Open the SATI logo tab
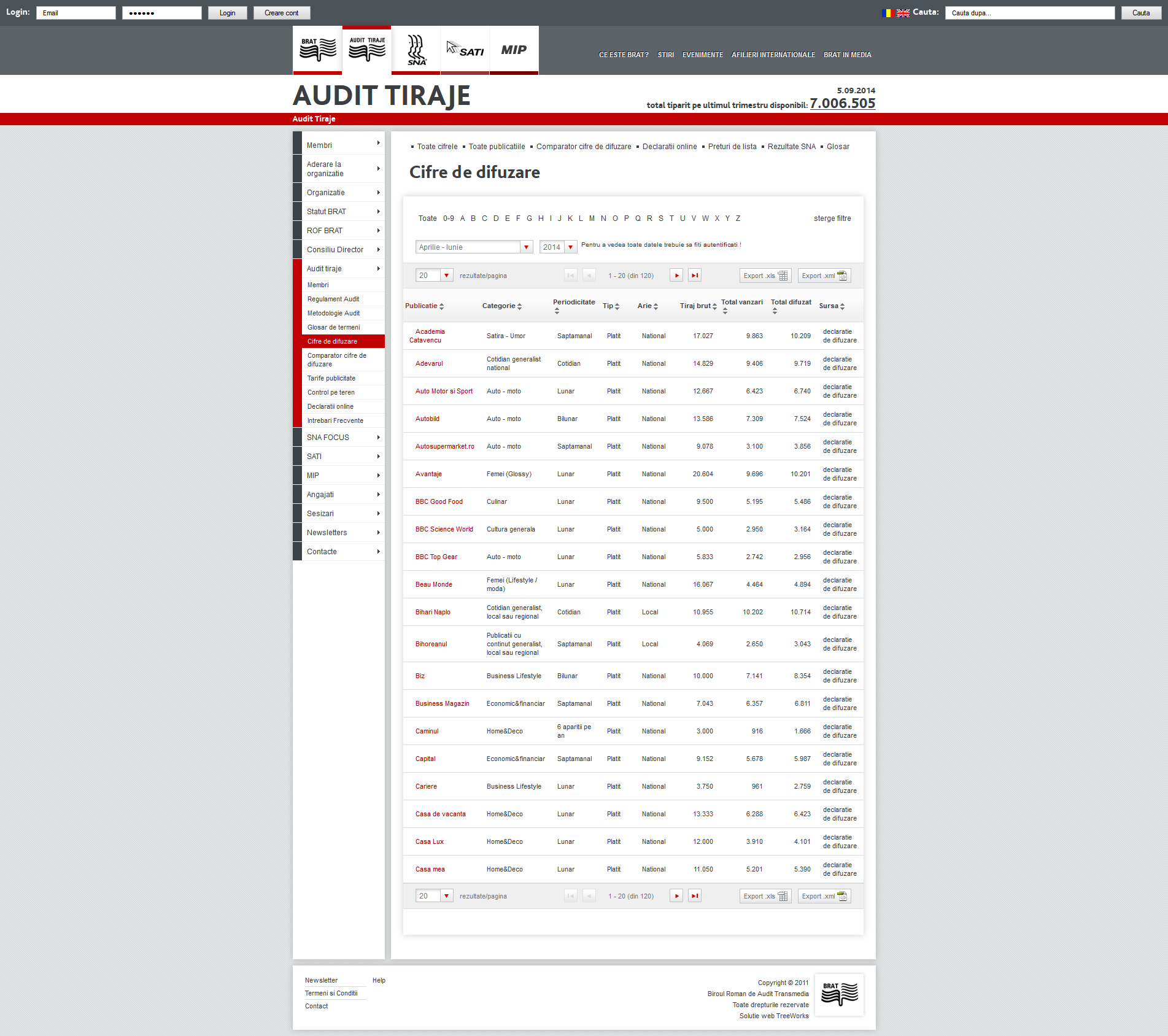Viewport: 1168px width, 1036px height. [465, 50]
